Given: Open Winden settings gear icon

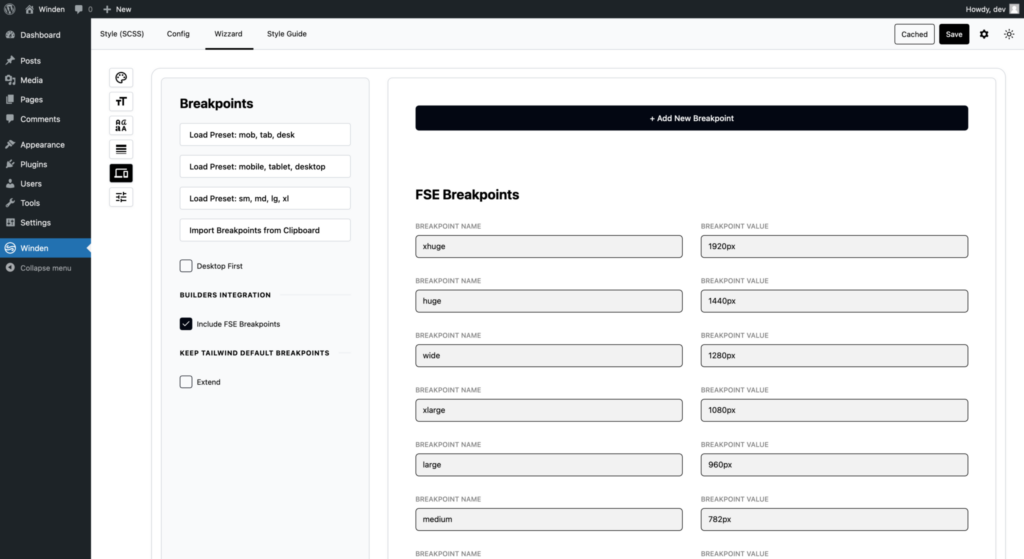Looking at the screenshot, I should 984,34.
